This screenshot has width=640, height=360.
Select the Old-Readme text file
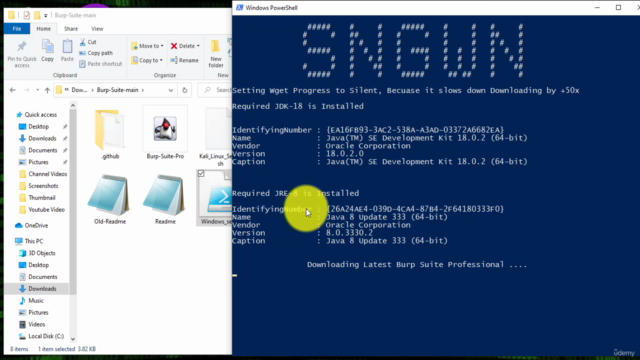(x=109, y=199)
